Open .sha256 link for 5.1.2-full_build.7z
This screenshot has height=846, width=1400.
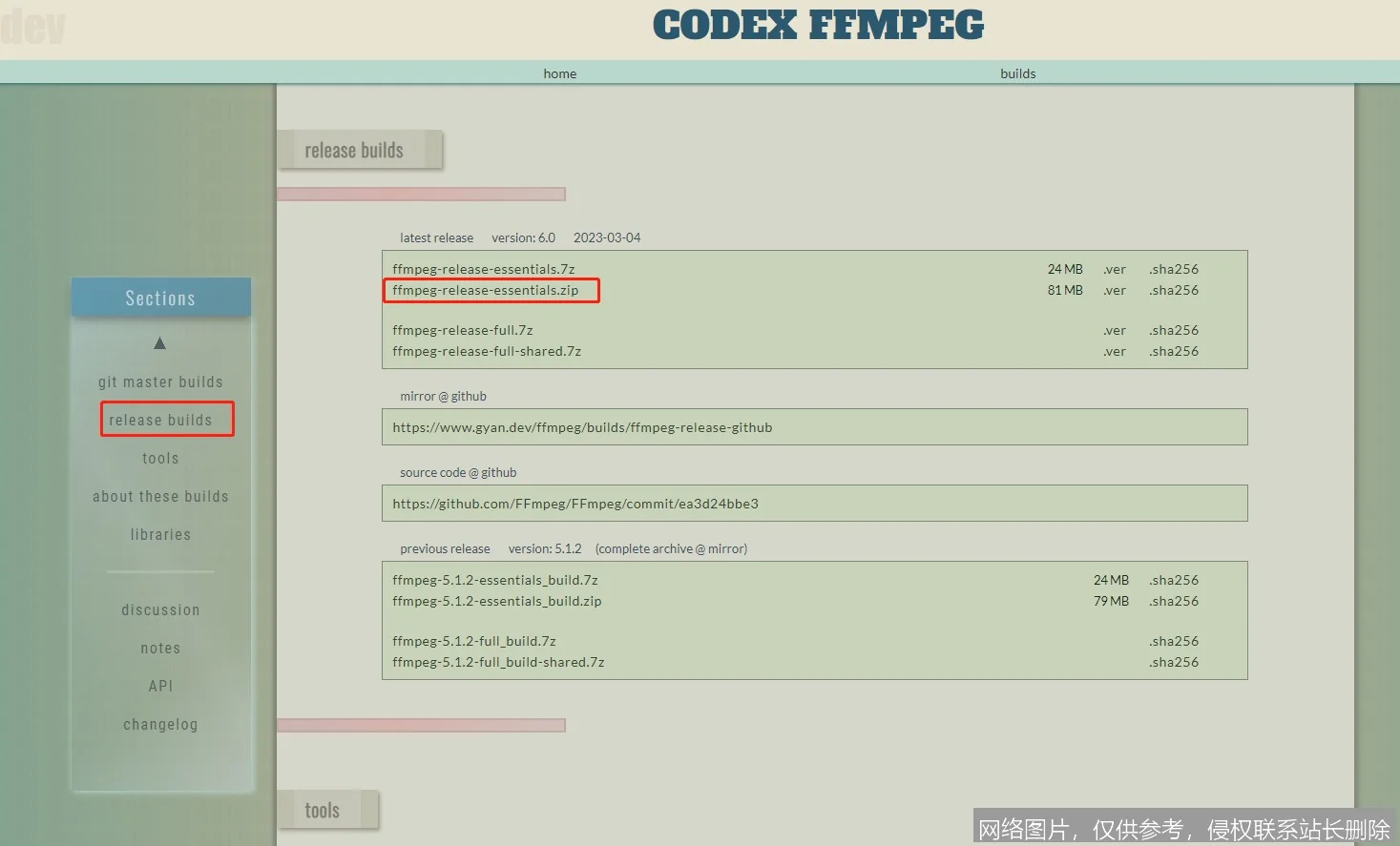tap(1174, 641)
